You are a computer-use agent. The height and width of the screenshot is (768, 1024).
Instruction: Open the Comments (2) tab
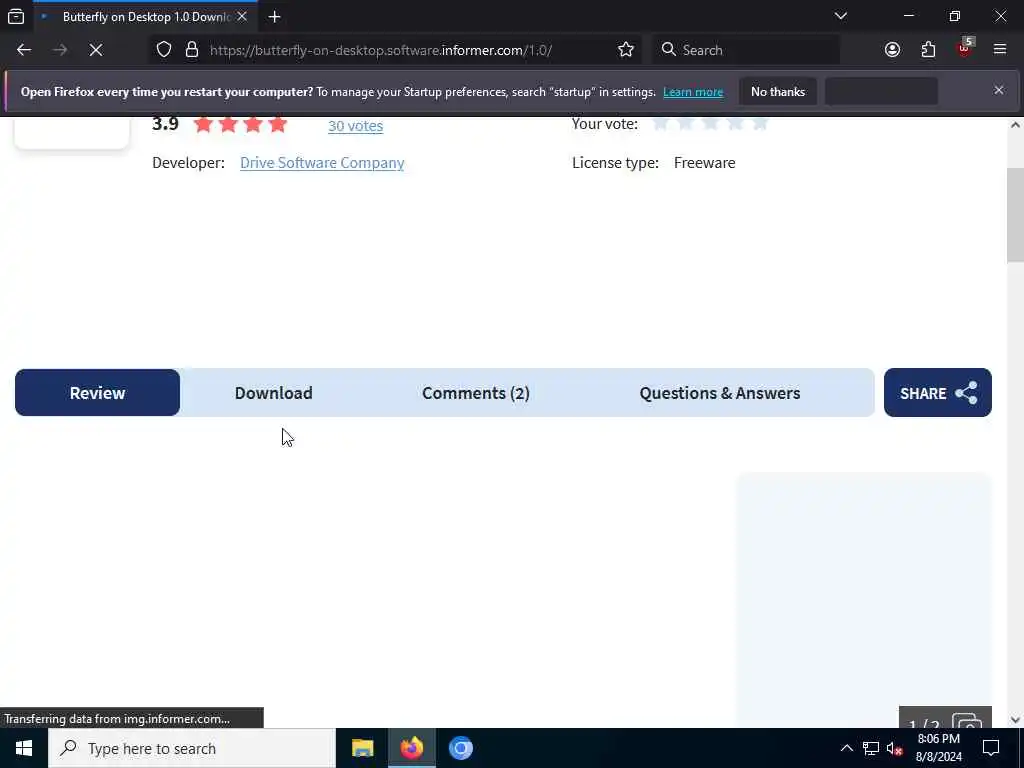[475, 392]
